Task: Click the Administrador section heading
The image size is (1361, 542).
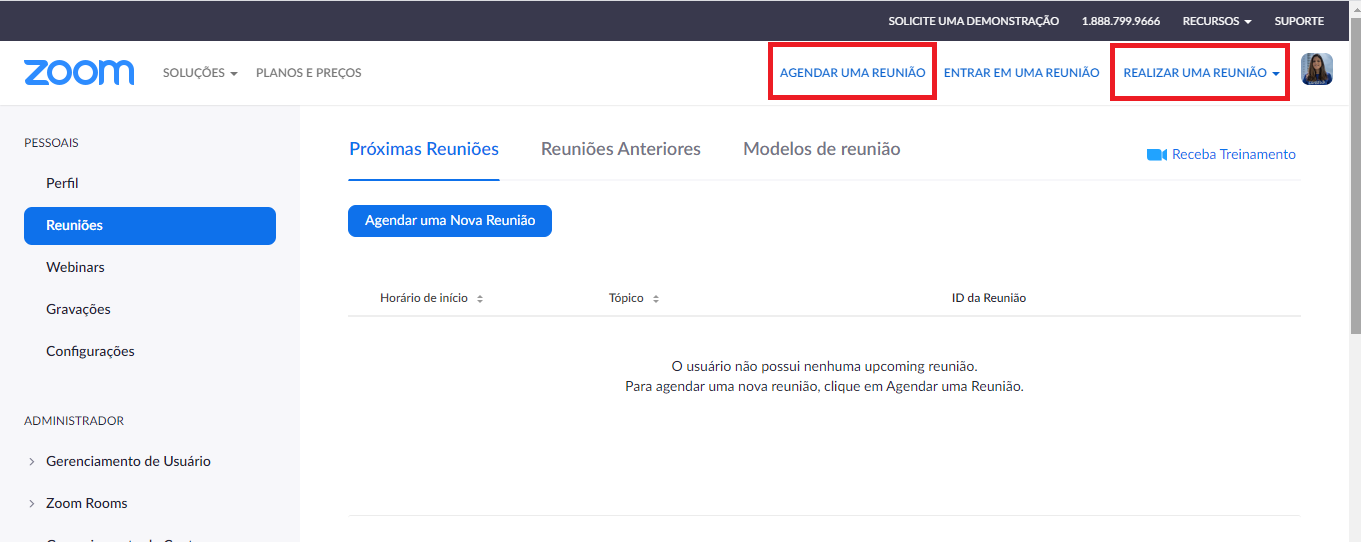Action: [74, 421]
